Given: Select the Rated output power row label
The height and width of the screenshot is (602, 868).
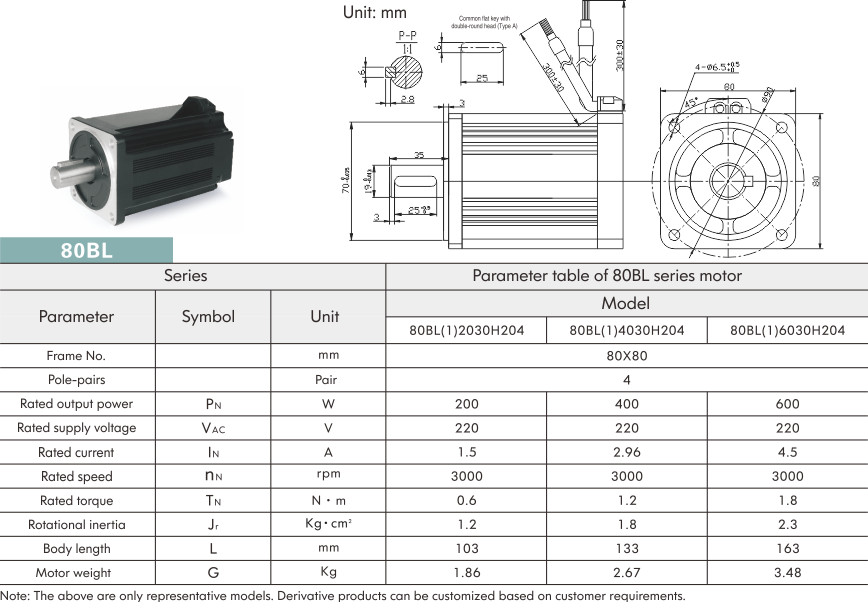Looking at the screenshot, I should (x=76, y=404).
